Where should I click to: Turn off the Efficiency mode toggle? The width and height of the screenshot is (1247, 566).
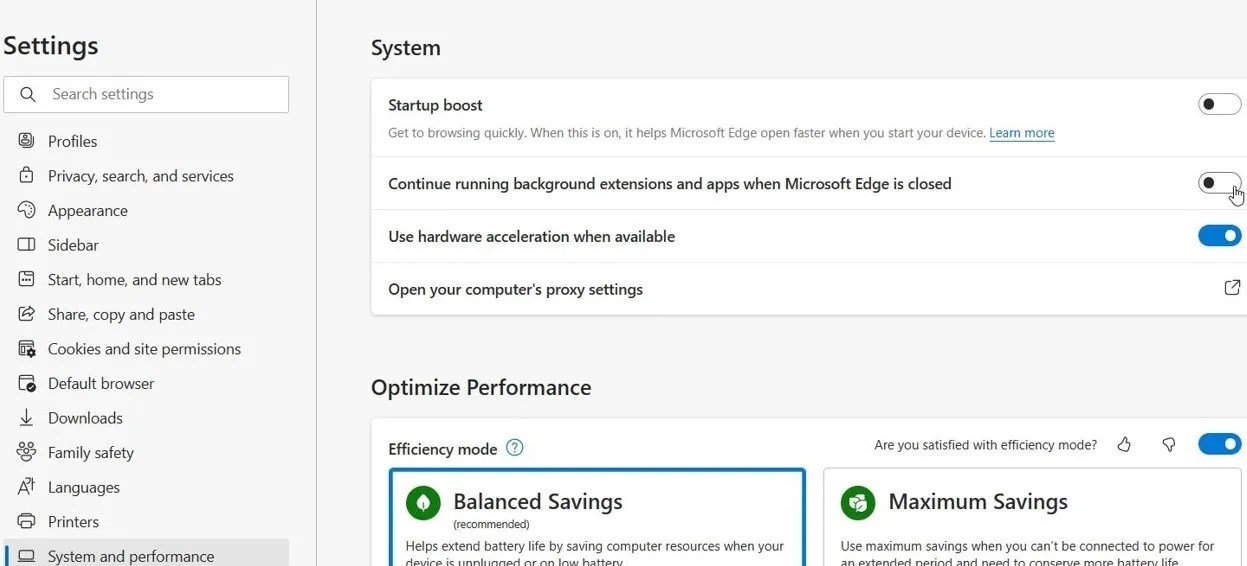(1219, 444)
